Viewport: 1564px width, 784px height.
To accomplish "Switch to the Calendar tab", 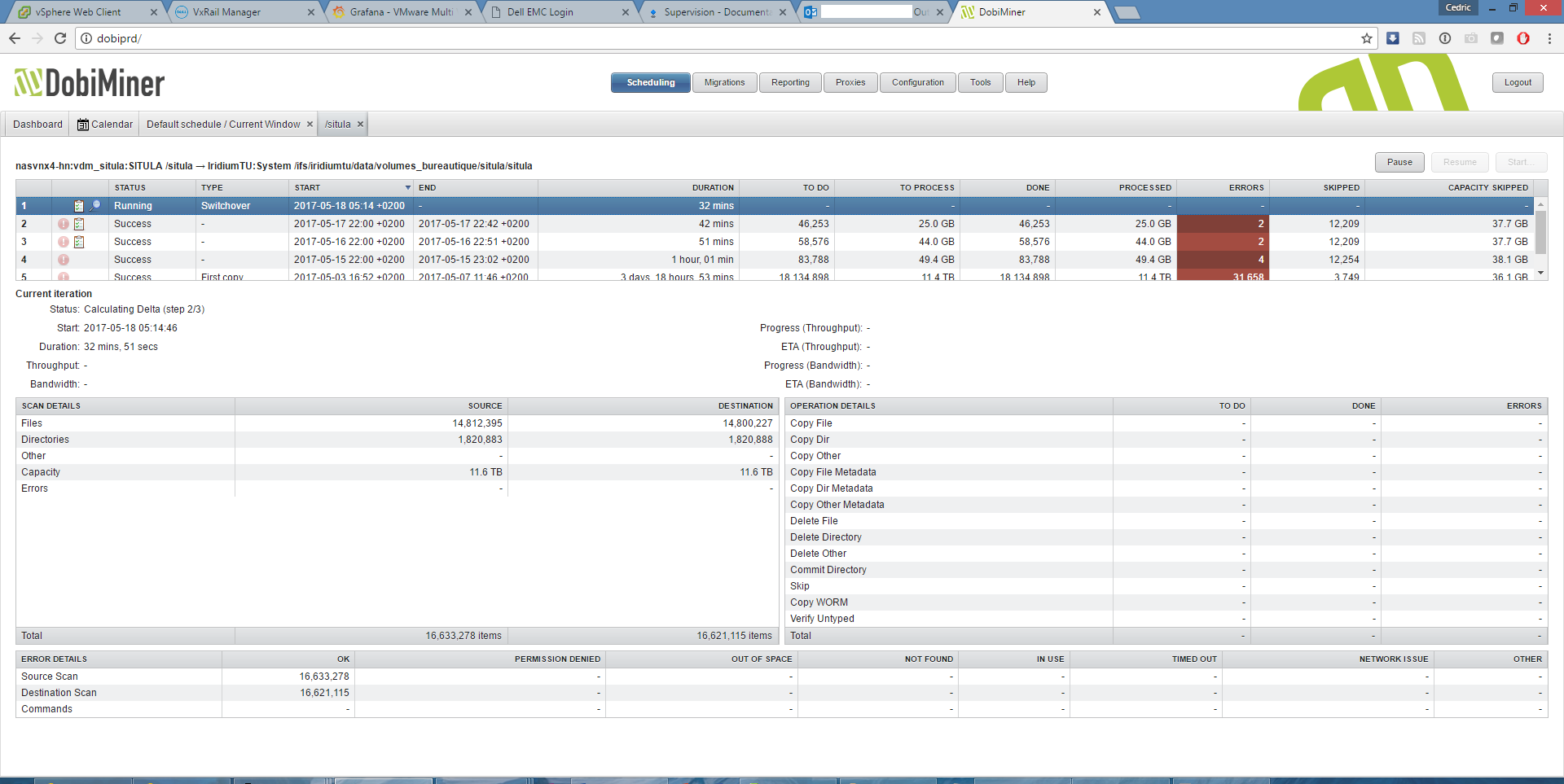I will coord(105,125).
